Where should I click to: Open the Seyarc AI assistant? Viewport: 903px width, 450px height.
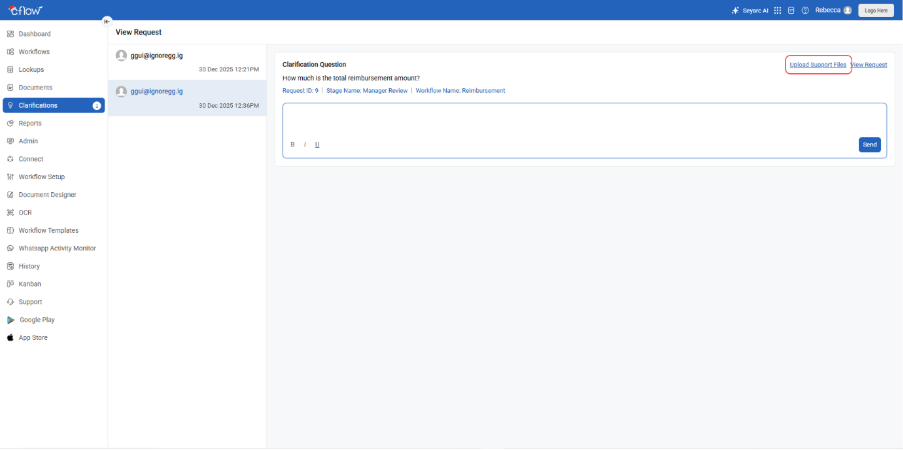[x=749, y=10]
